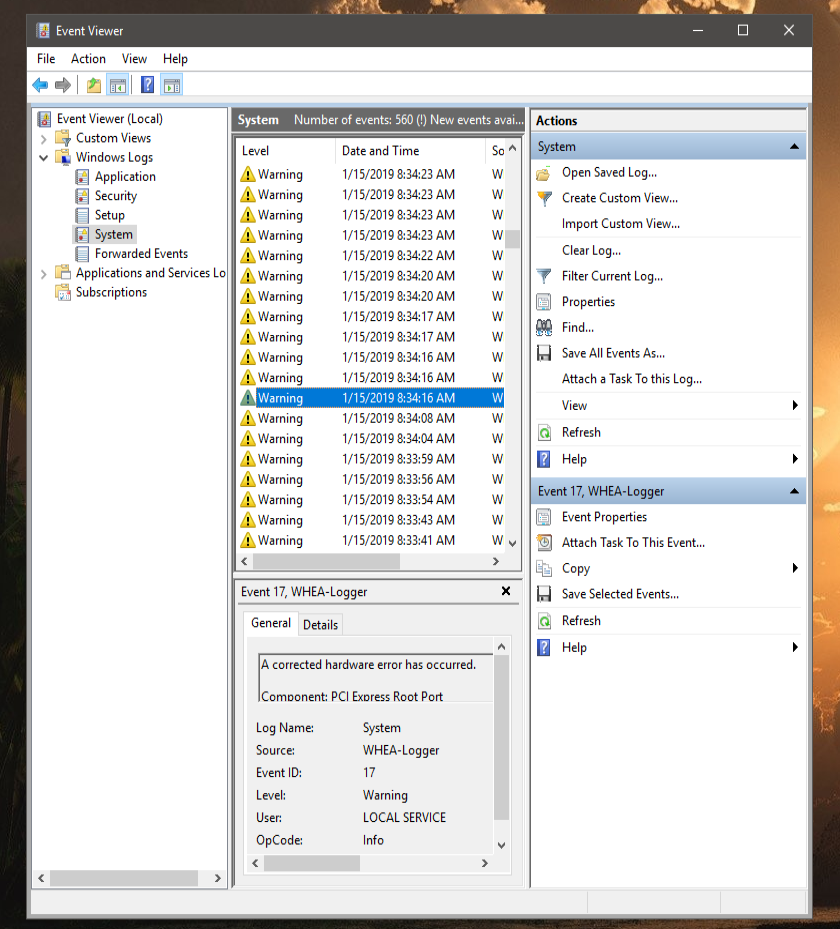The width and height of the screenshot is (840, 929).
Task: Select the System log in tree
Action: (113, 234)
